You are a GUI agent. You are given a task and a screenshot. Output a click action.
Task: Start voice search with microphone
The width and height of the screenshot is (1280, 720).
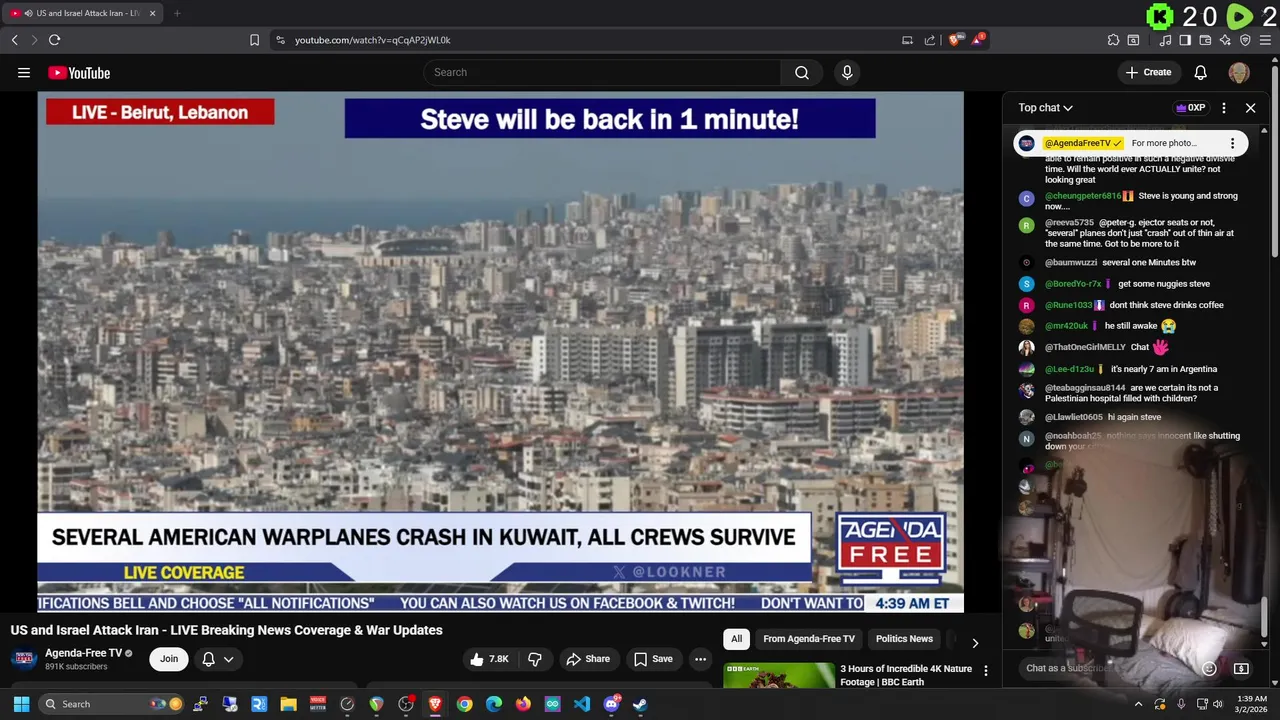(847, 72)
